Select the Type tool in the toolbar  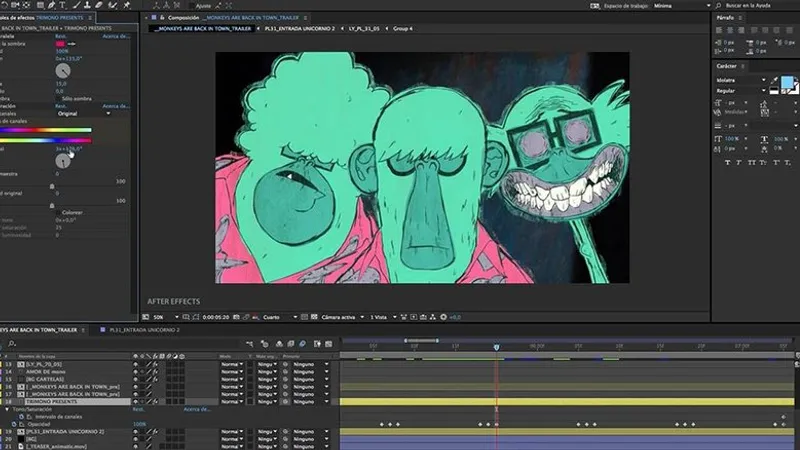(x=62, y=5)
